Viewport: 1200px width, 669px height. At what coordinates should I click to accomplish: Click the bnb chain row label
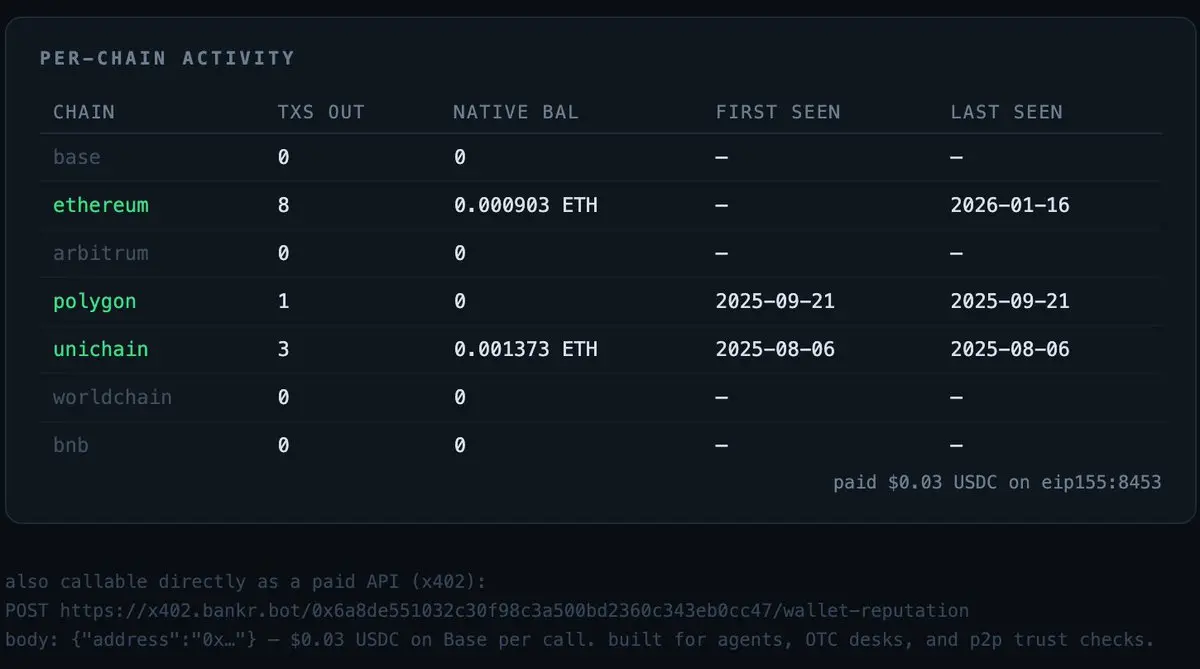click(x=71, y=445)
